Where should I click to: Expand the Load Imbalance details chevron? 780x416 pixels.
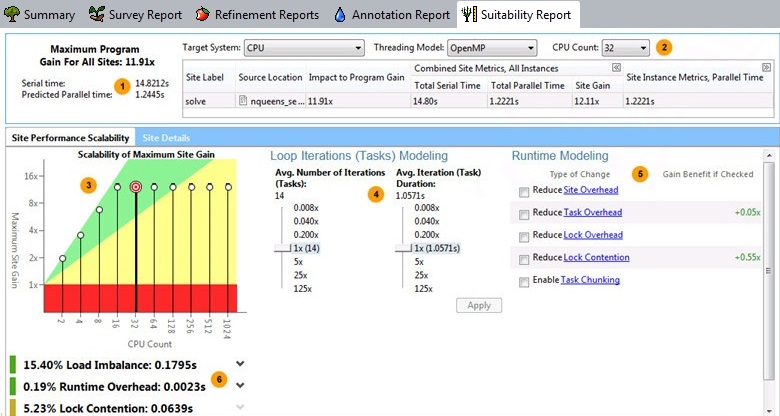(x=240, y=364)
